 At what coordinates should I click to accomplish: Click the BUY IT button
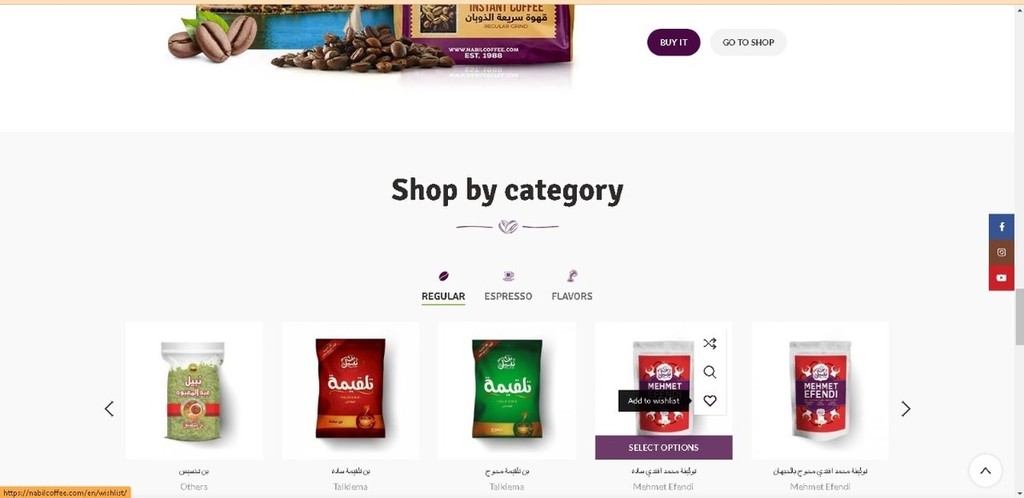673,42
